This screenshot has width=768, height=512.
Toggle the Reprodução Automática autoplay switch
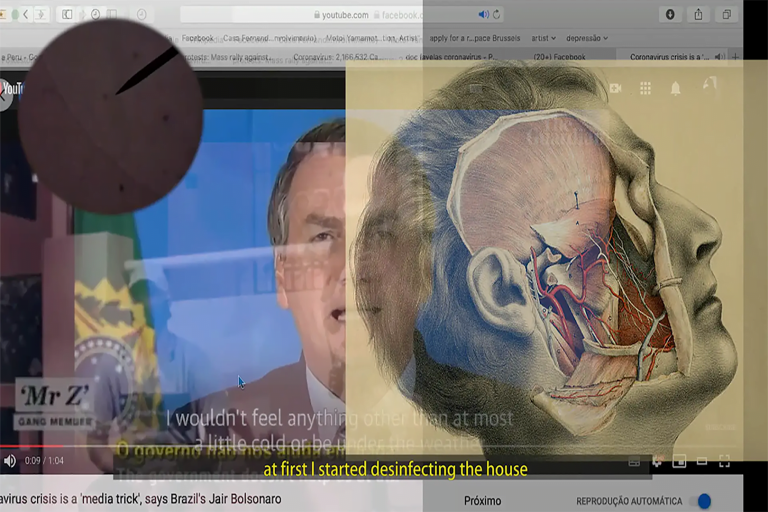point(704,500)
